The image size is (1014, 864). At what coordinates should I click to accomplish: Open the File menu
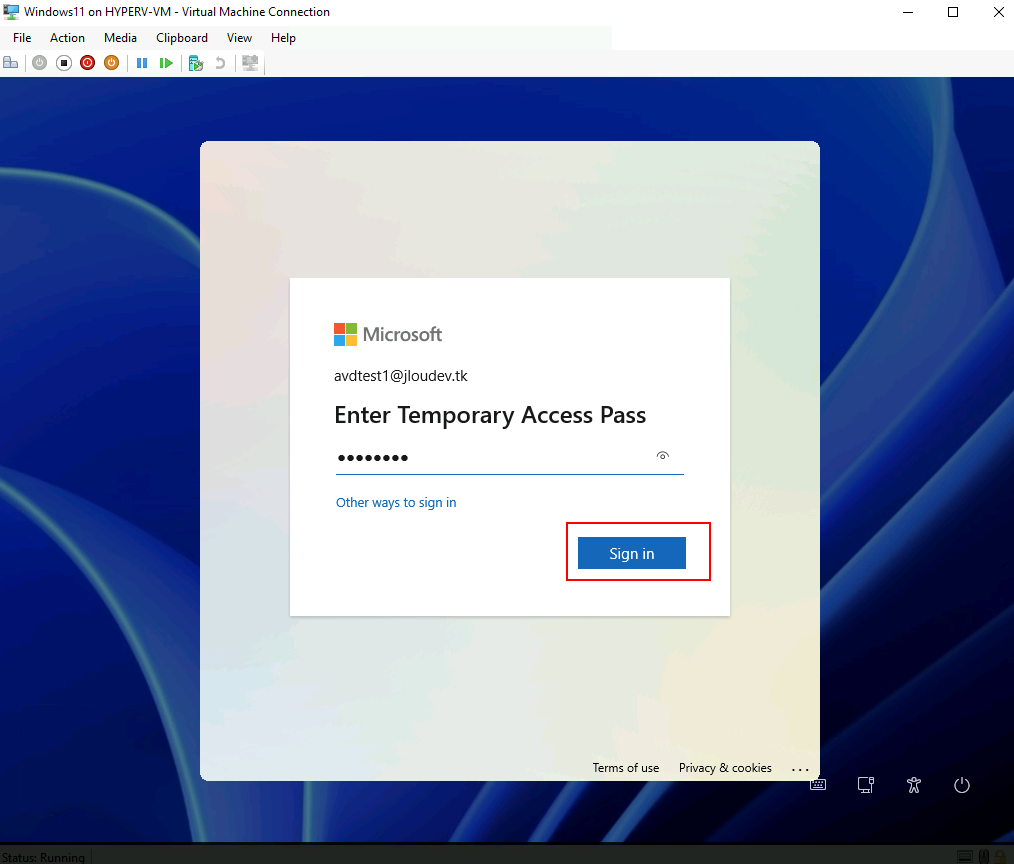22,38
